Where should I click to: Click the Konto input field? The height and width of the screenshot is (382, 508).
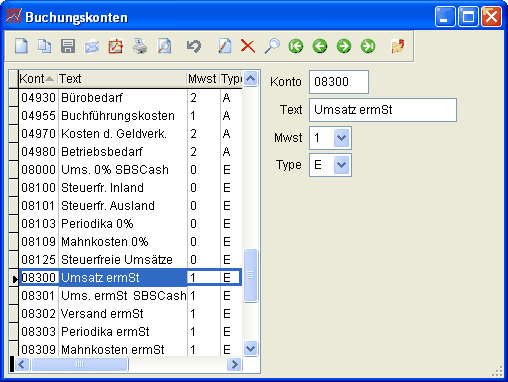pos(339,82)
